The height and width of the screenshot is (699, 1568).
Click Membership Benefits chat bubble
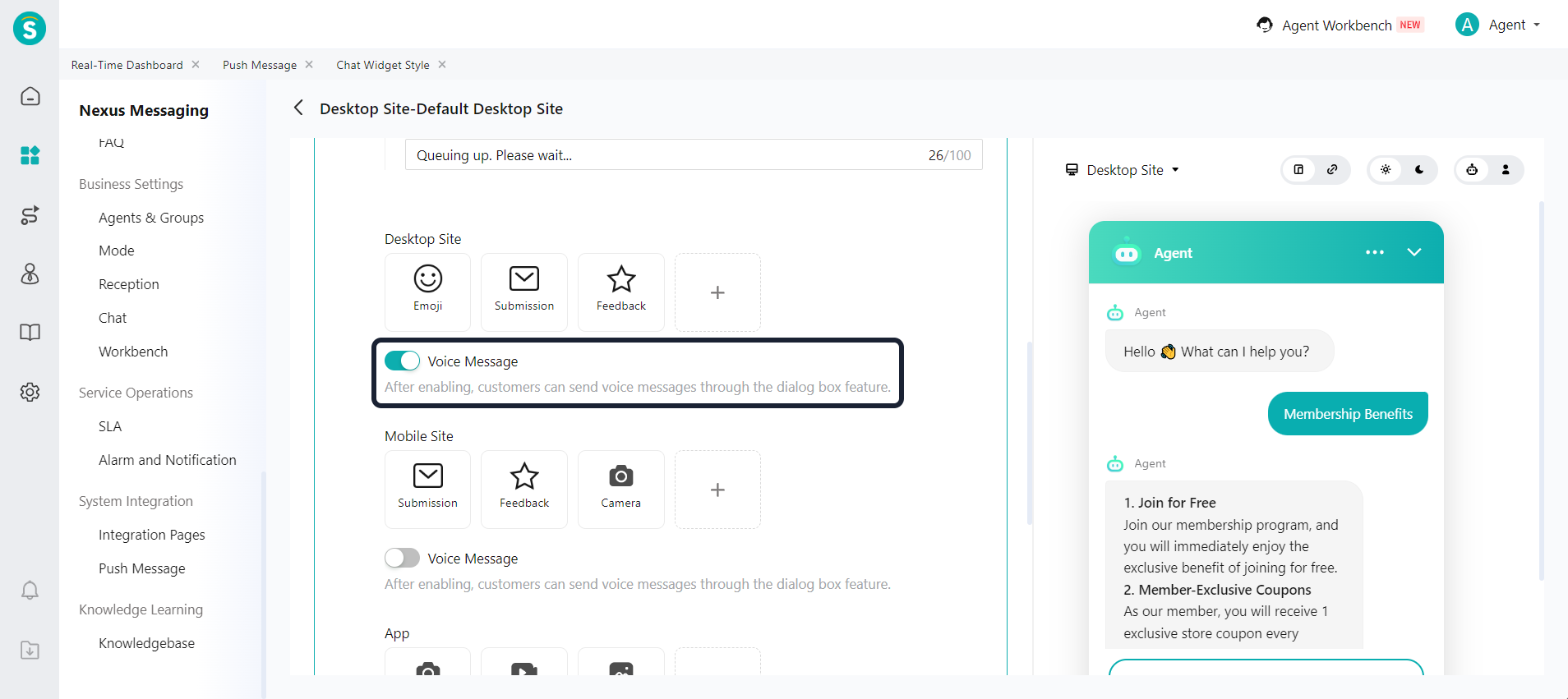tap(1348, 414)
